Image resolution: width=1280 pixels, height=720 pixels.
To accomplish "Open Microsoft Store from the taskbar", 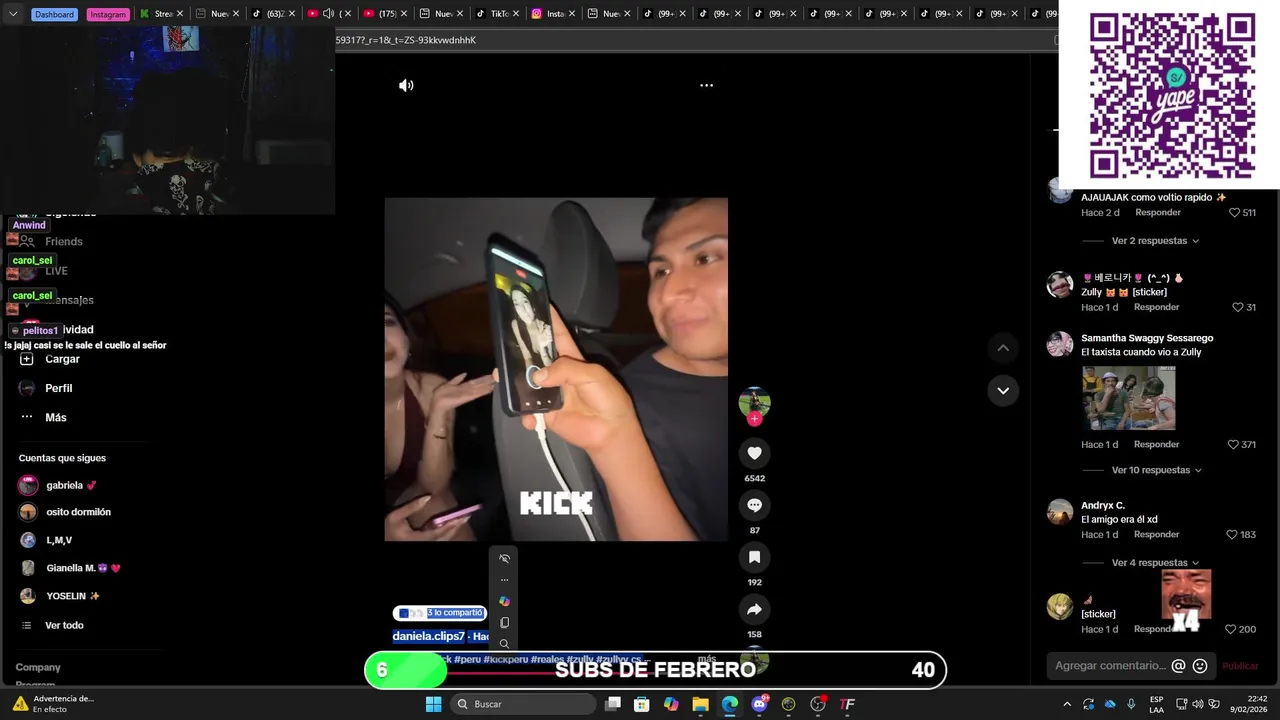I will (x=642, y=704).
